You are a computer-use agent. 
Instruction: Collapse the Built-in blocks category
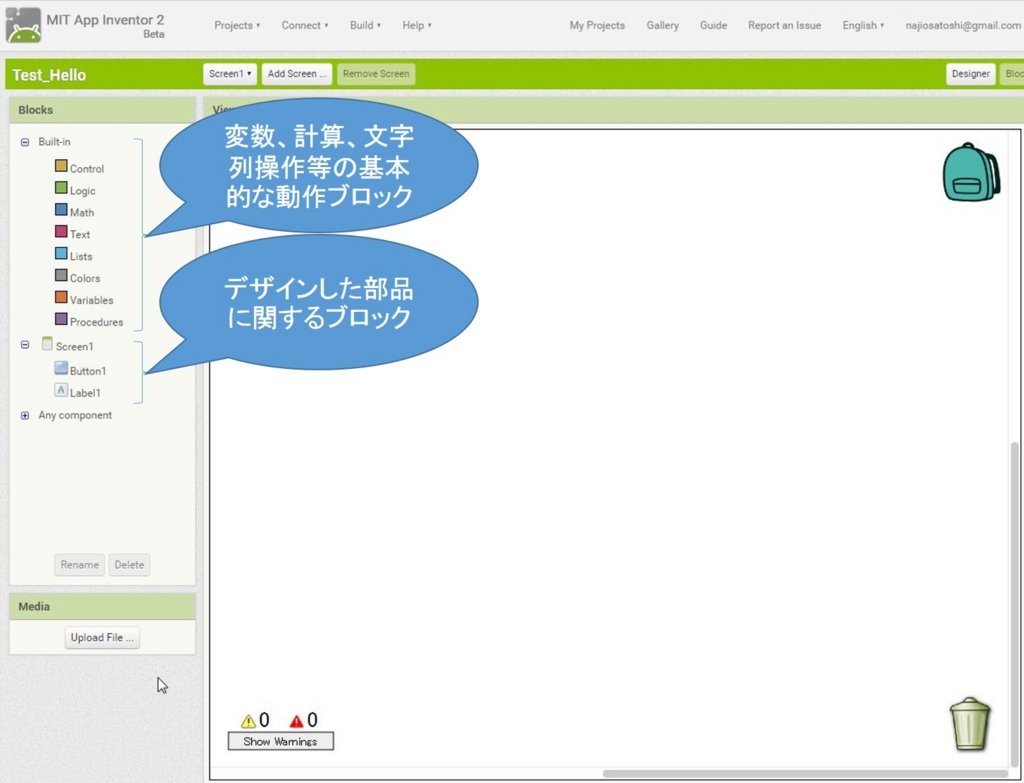24,141
